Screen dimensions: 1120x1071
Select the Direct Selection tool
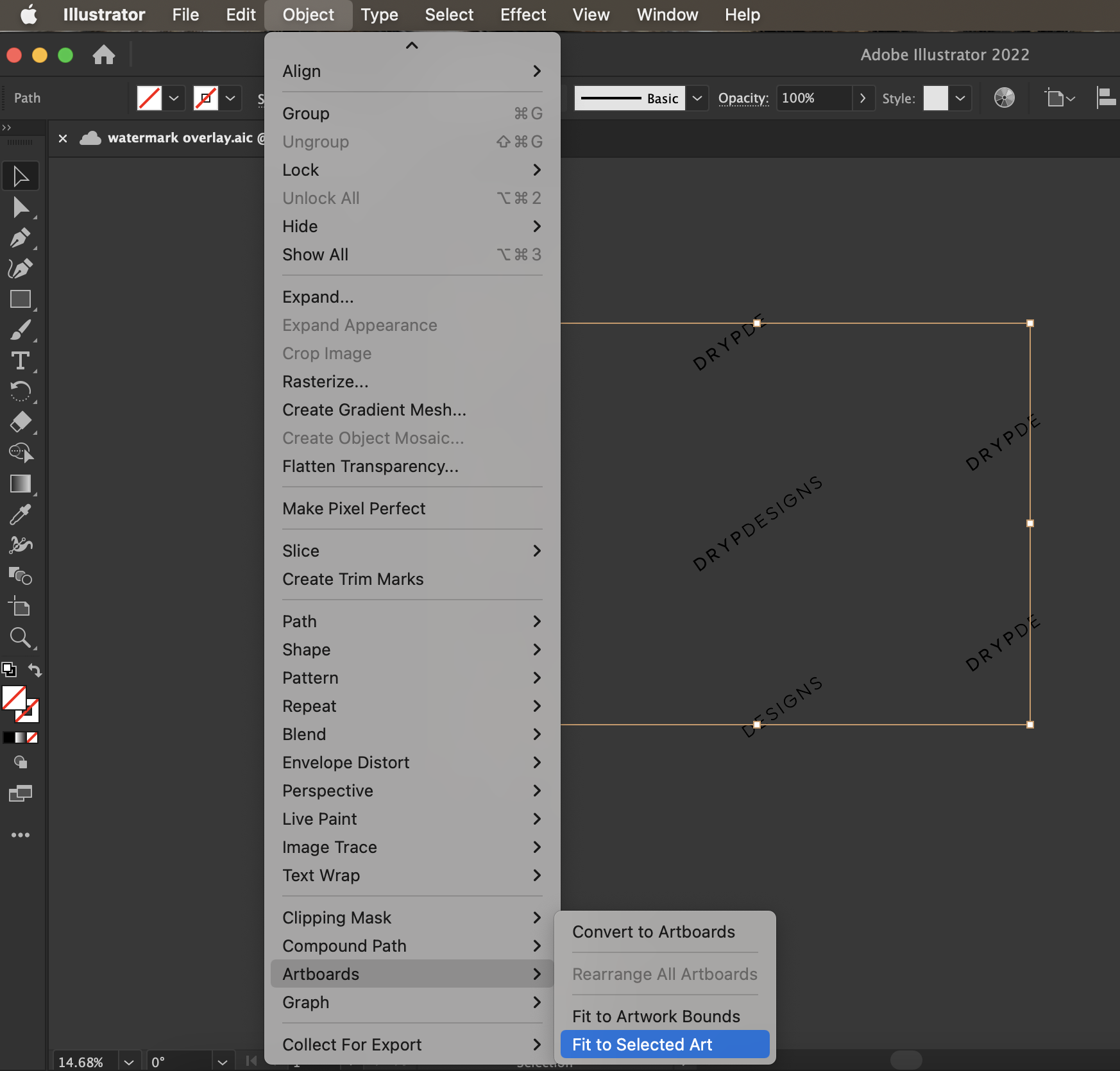click(21, 207)
